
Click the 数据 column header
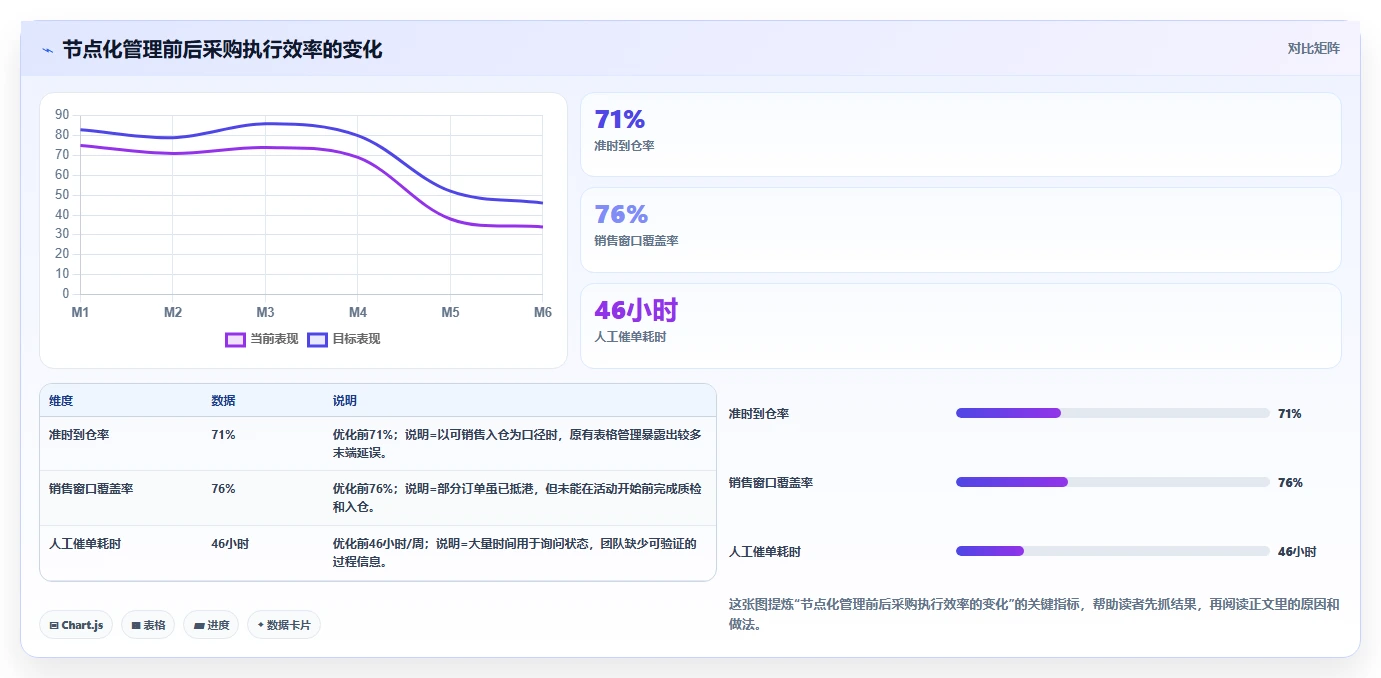point(223,401)
